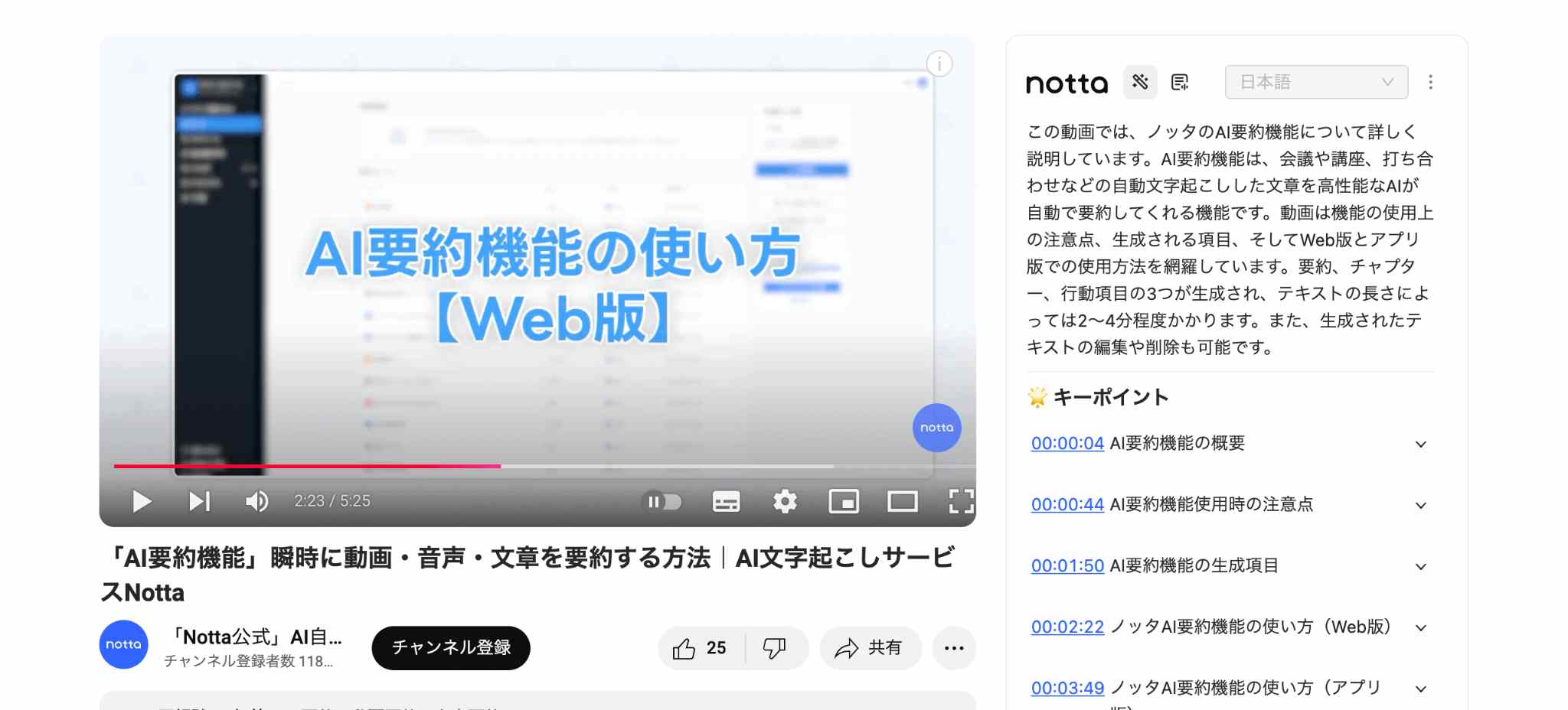Open the transcript icon in notta panel
Image resolution: width=1568 pixels, height=710 pixels.
[x=1180, y=82]
